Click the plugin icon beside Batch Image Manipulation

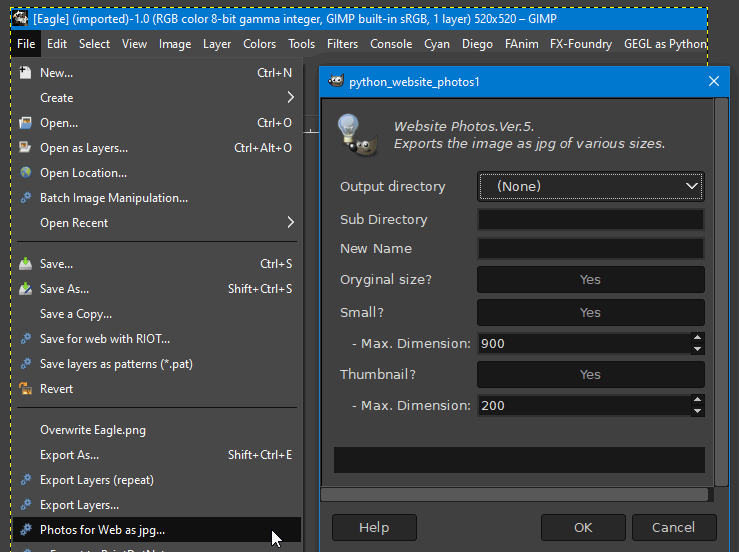25,198
